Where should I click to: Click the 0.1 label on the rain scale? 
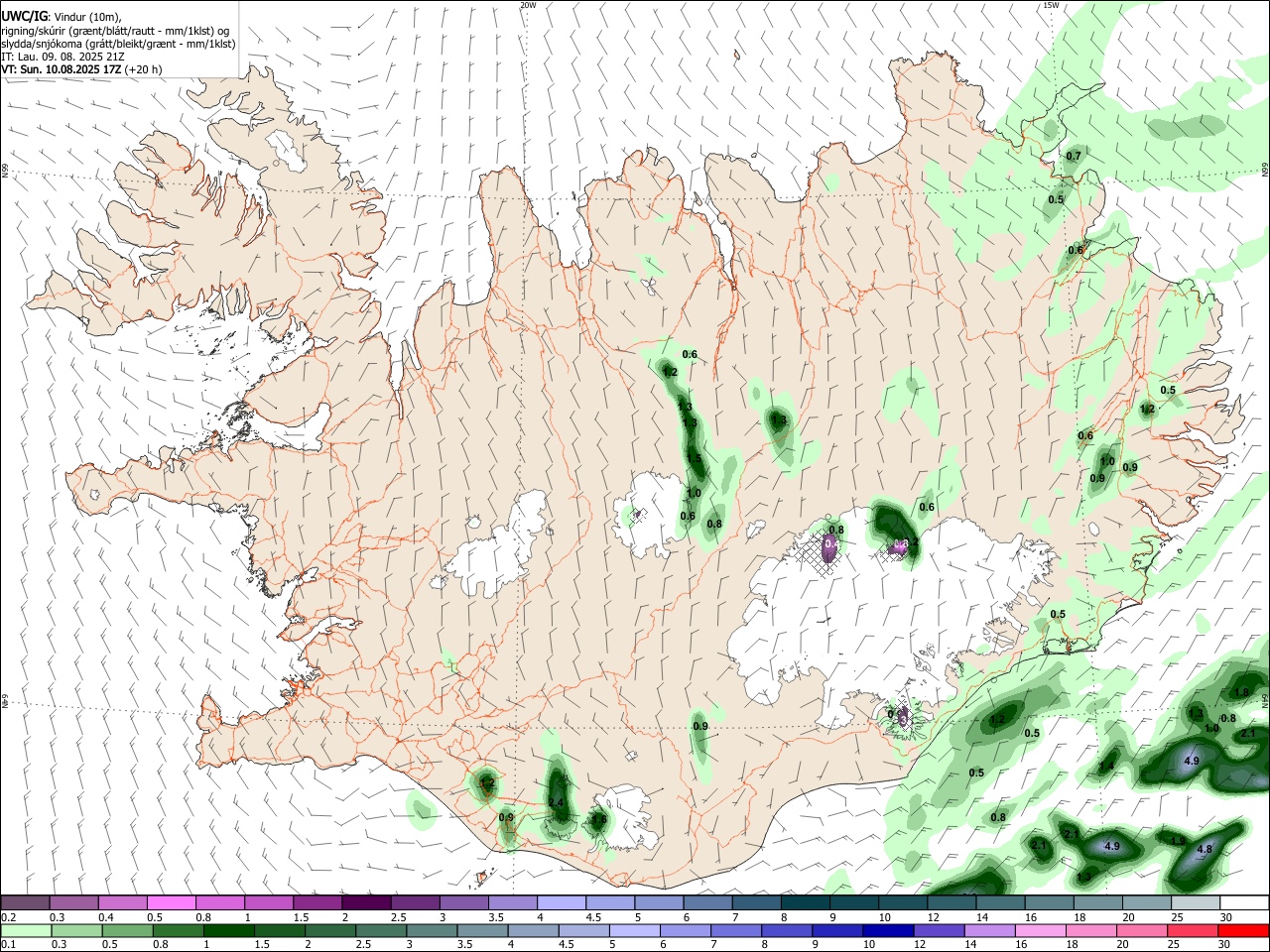click(8, 945)
